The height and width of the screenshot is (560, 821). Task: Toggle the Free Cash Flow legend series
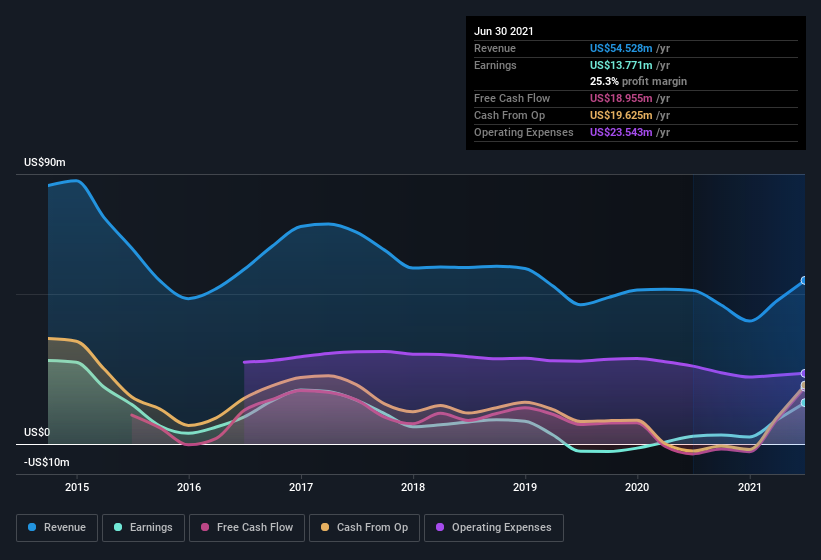(247, 528)
